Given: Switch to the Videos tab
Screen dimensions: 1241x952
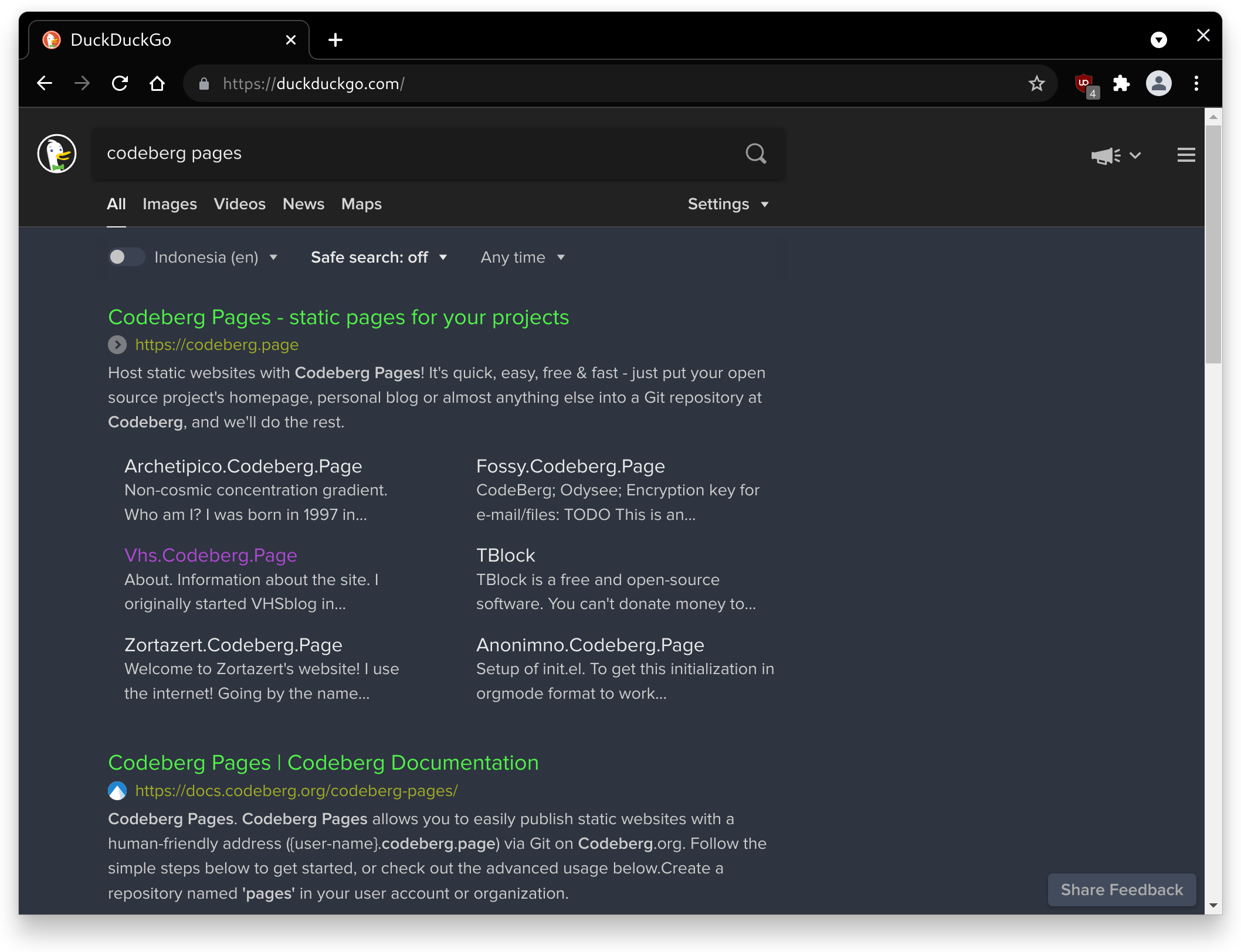Looking at the screenshot, I should (x=239, y=204).
